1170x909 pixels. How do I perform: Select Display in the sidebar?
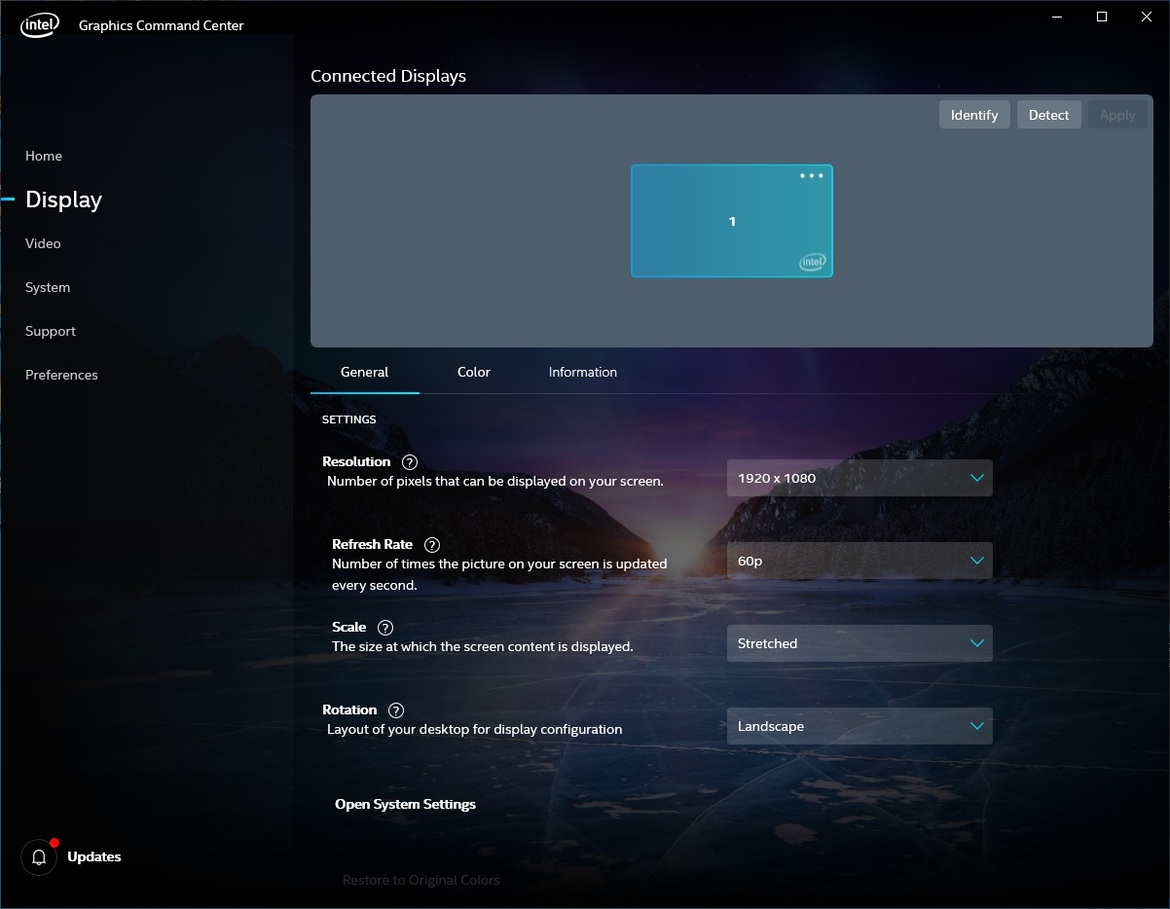point(63,199)
